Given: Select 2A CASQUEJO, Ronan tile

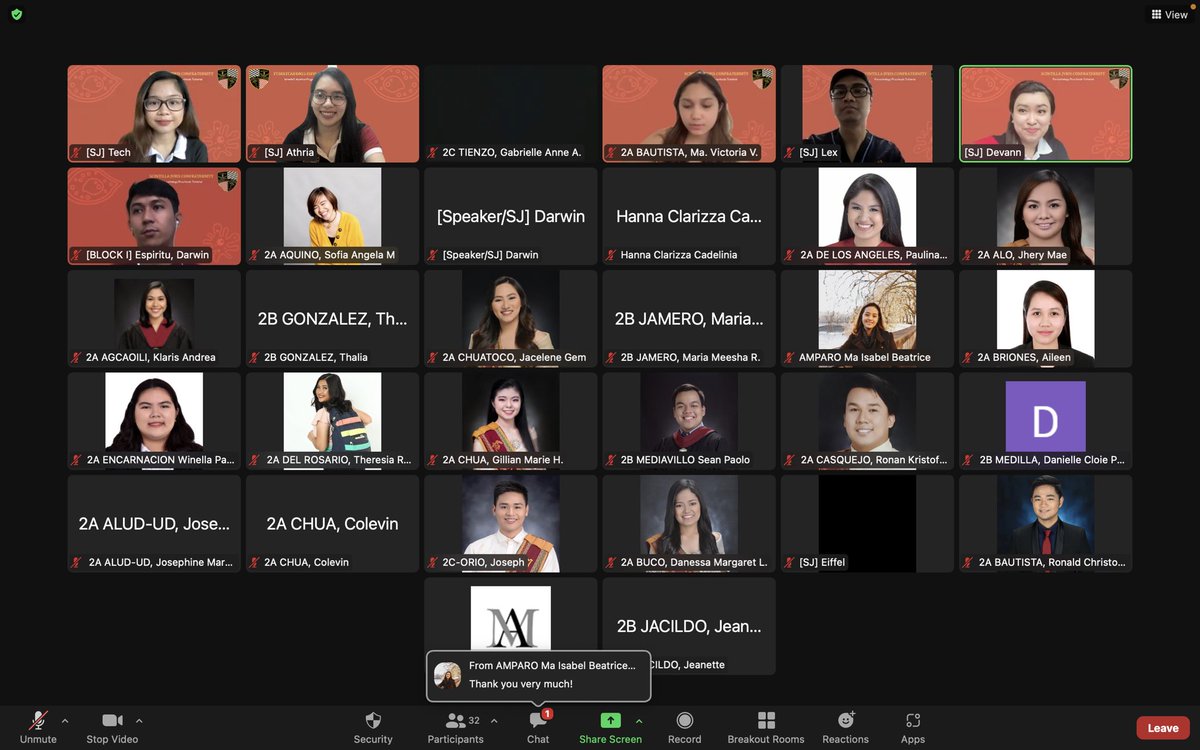Looking at the screenshot, I should 867,421.
